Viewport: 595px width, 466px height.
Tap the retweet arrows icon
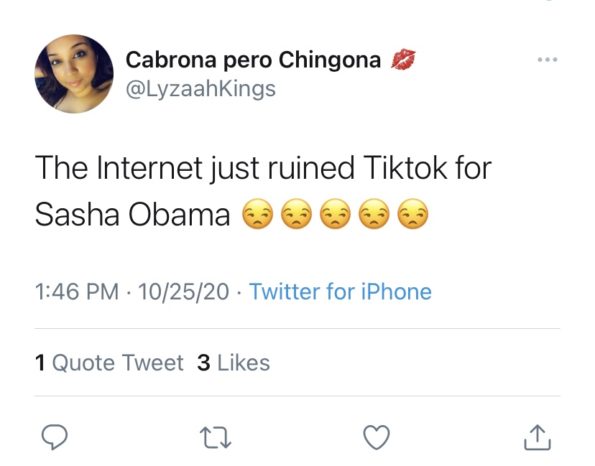click(216, 438)
